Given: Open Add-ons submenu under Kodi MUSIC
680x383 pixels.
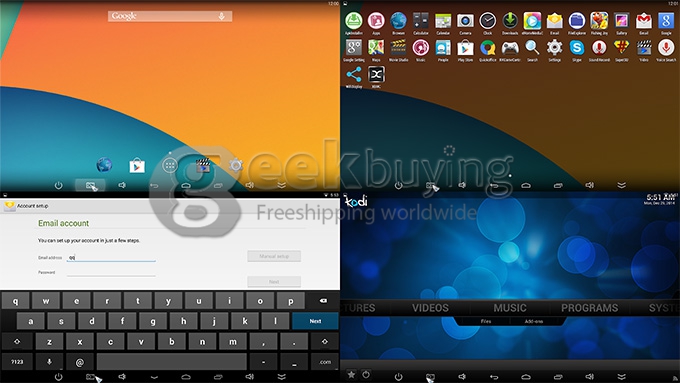Looking at the screenshot, I should 534,321.
